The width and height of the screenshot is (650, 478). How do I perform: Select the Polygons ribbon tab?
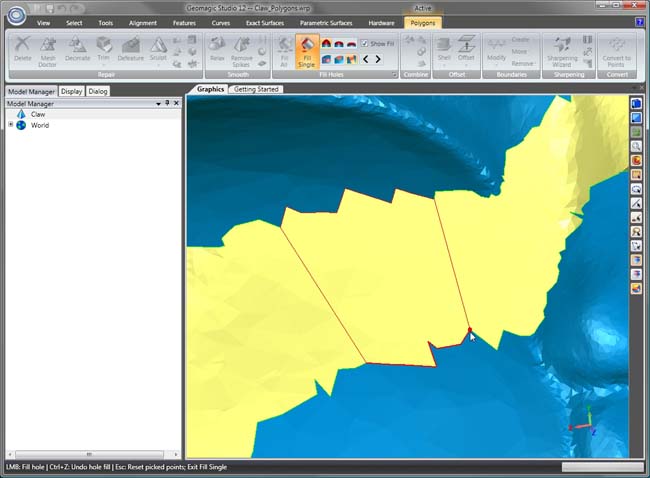coord(423,23)
